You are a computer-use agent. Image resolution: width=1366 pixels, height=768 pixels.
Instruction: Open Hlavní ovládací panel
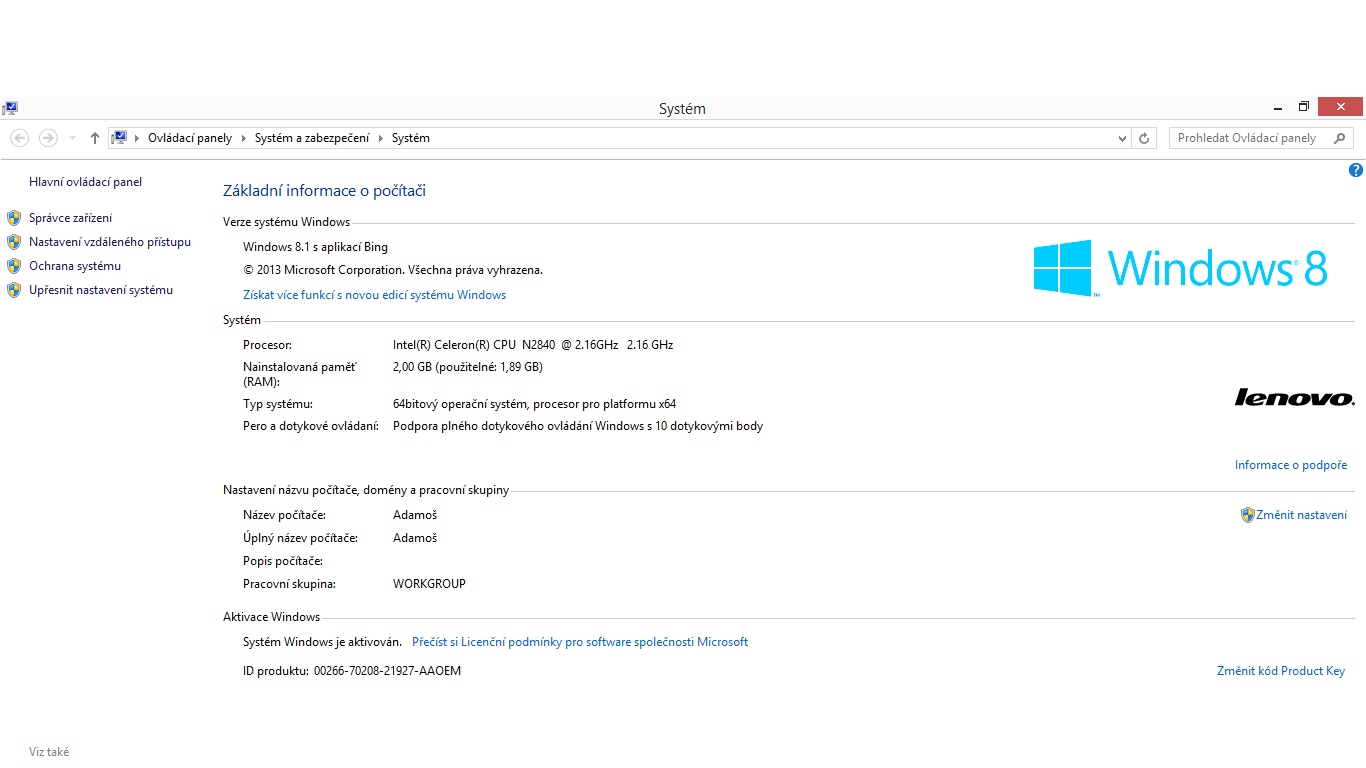[x=86, y=182]
